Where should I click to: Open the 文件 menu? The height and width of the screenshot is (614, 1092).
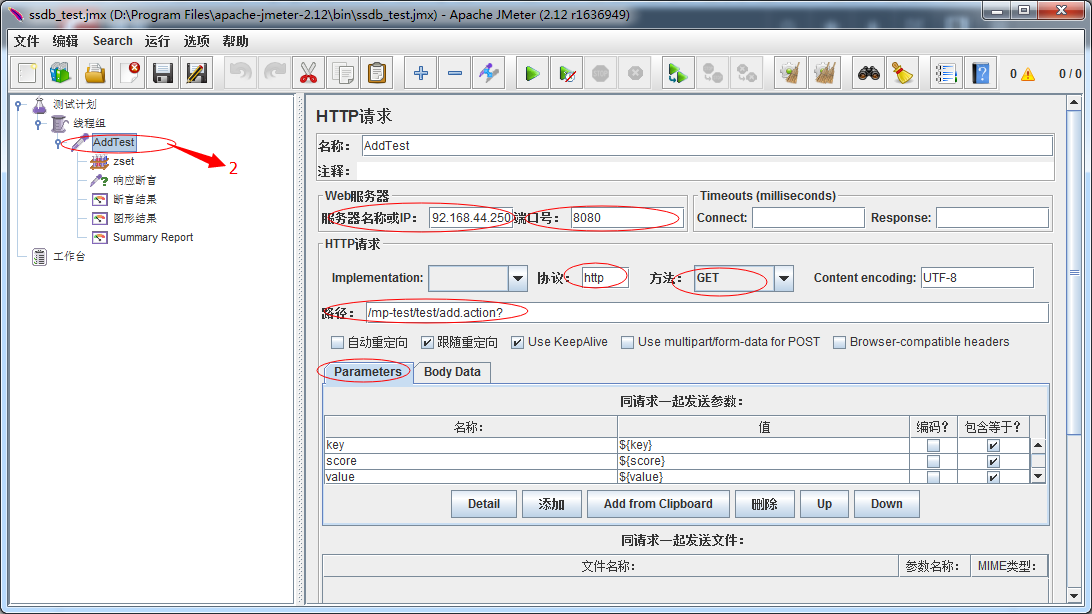[26, 41]
